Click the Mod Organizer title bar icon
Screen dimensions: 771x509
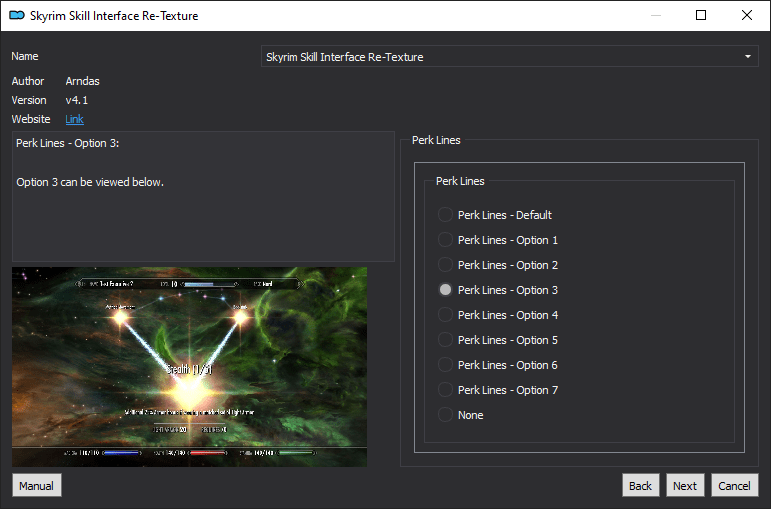pos(17,16)
